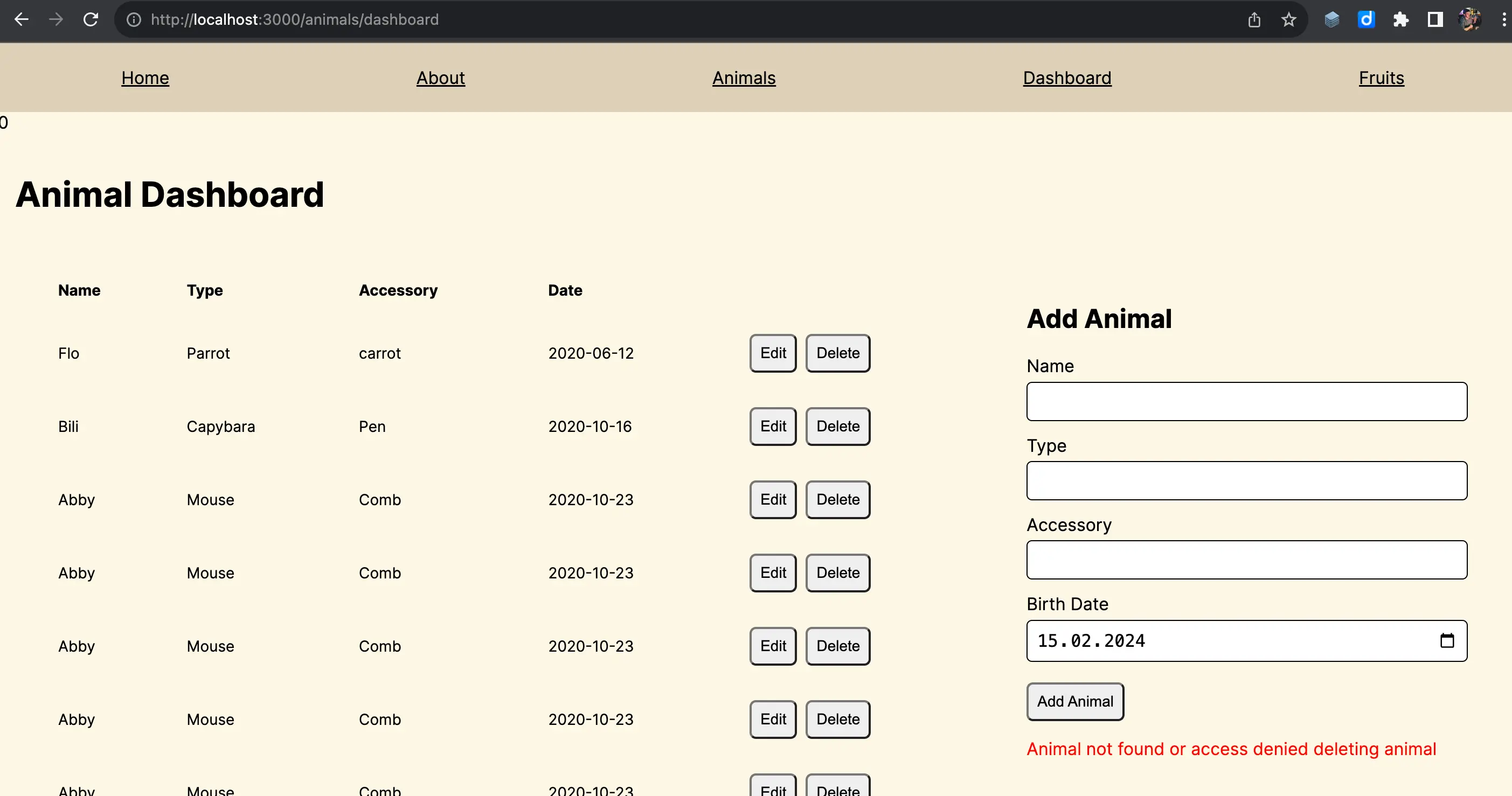Reload the dashboard page
The image size is (1512, 796).
[x=91, y=19]
